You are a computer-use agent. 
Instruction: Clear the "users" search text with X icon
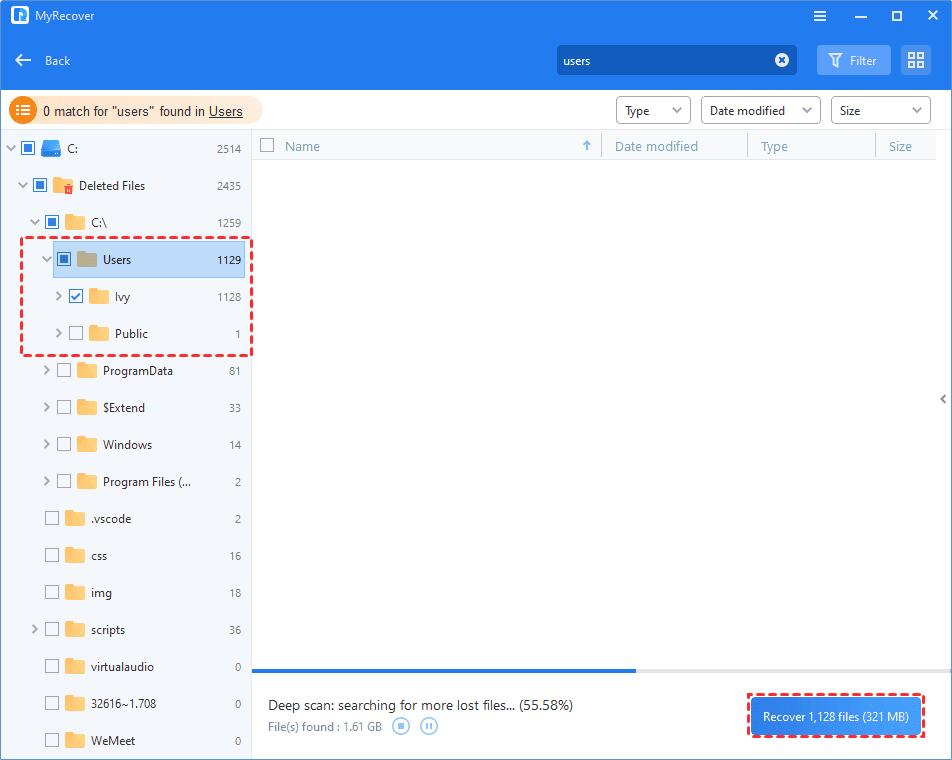click(x=782, y=60)
